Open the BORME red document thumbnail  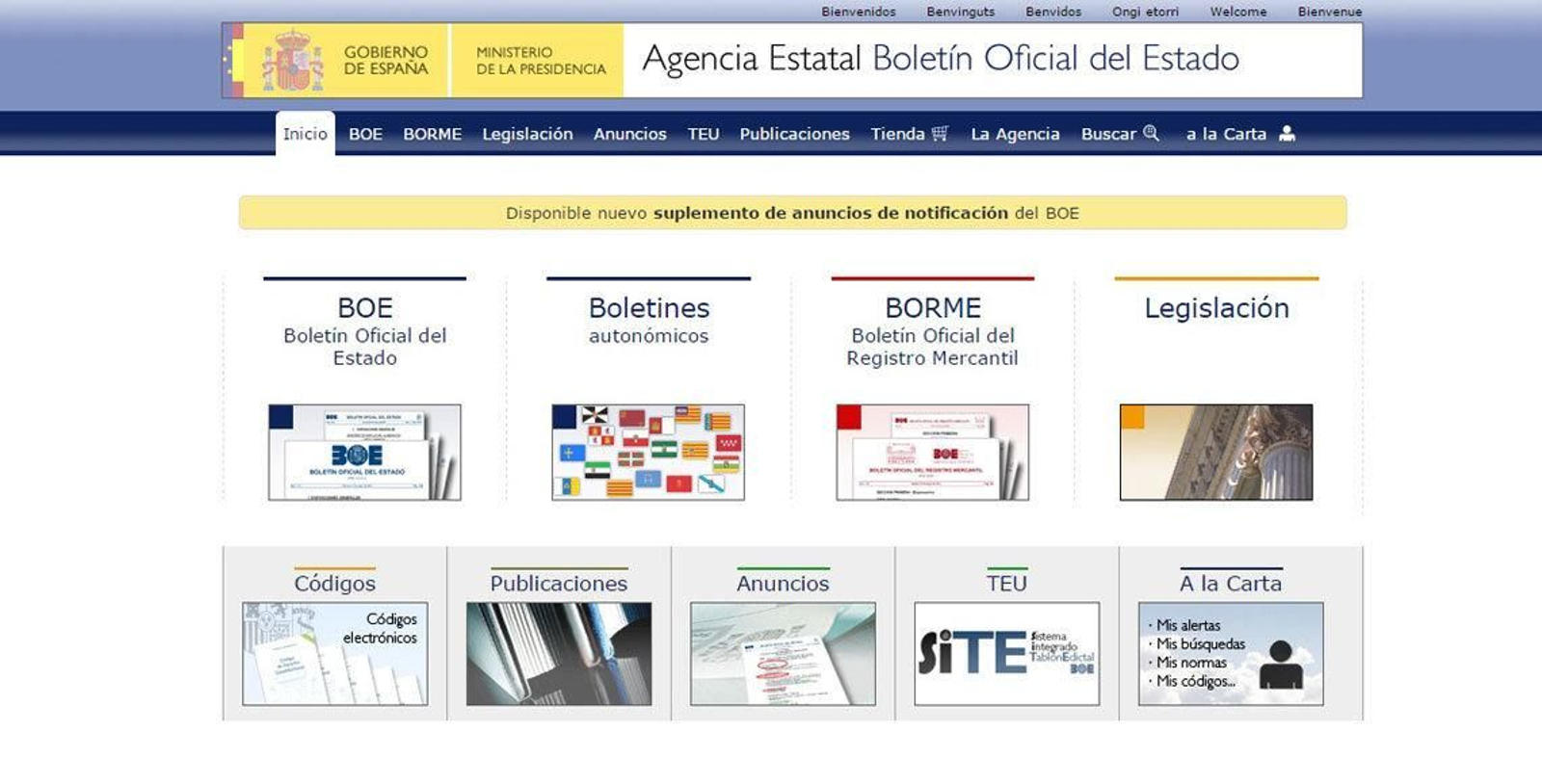[x=933, y=452]
